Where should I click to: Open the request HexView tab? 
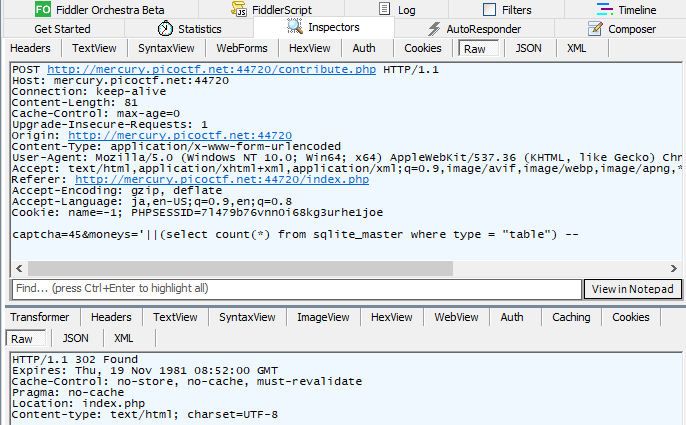[309, 48]
